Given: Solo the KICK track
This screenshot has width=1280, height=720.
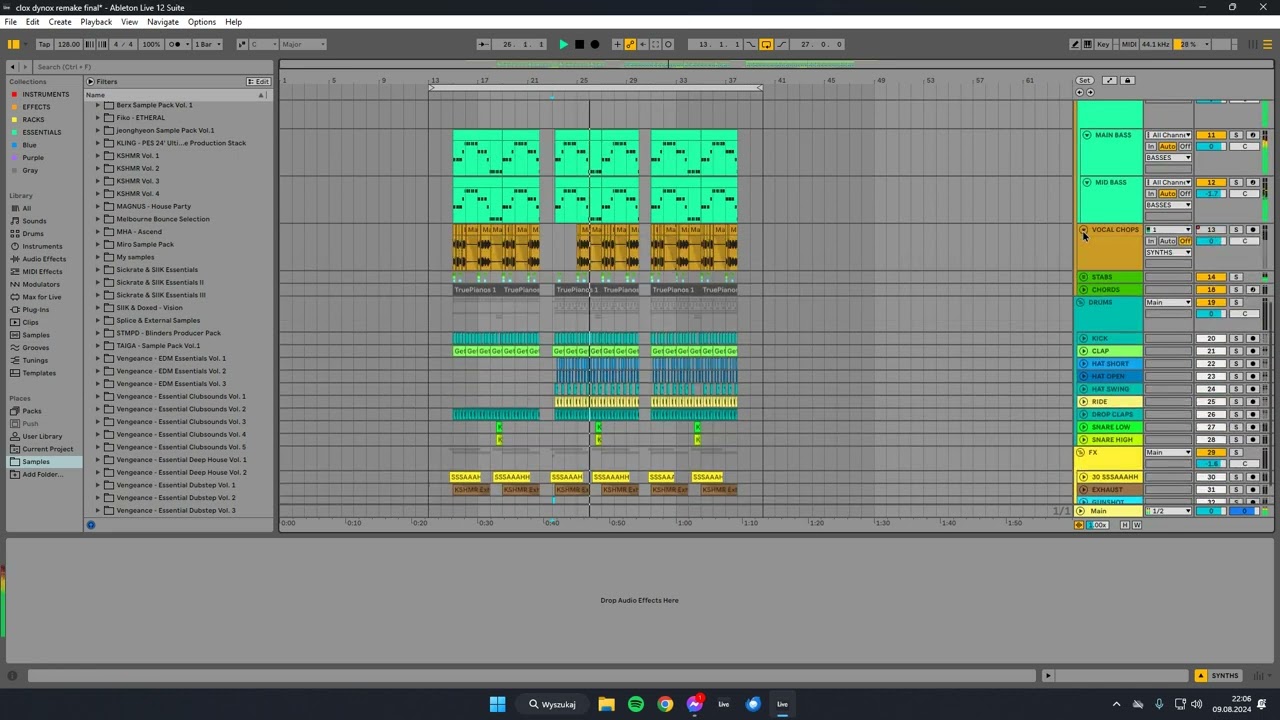Looking at the screenshot, I should pos(1236,339).
